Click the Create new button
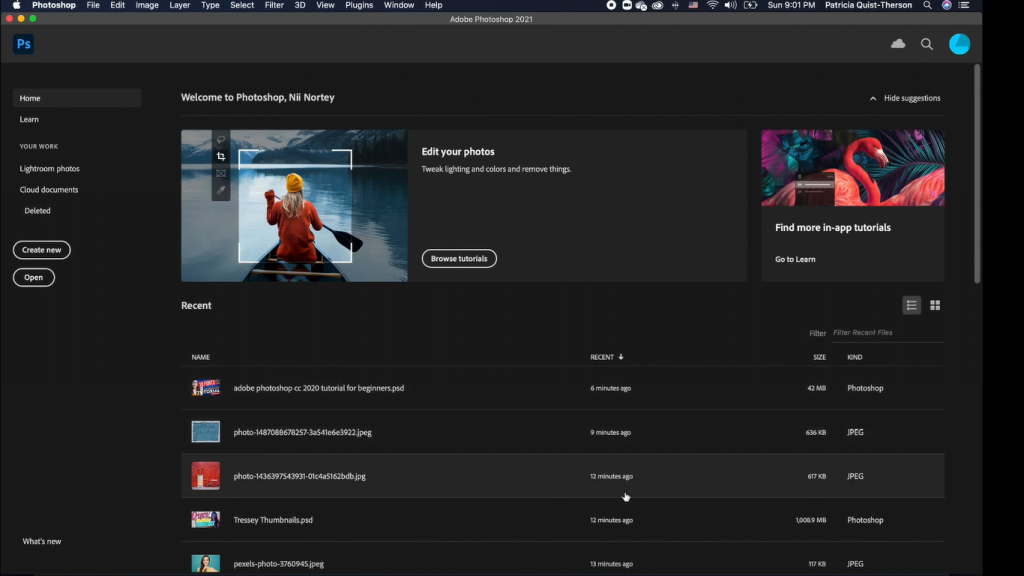 pos(42,250)
